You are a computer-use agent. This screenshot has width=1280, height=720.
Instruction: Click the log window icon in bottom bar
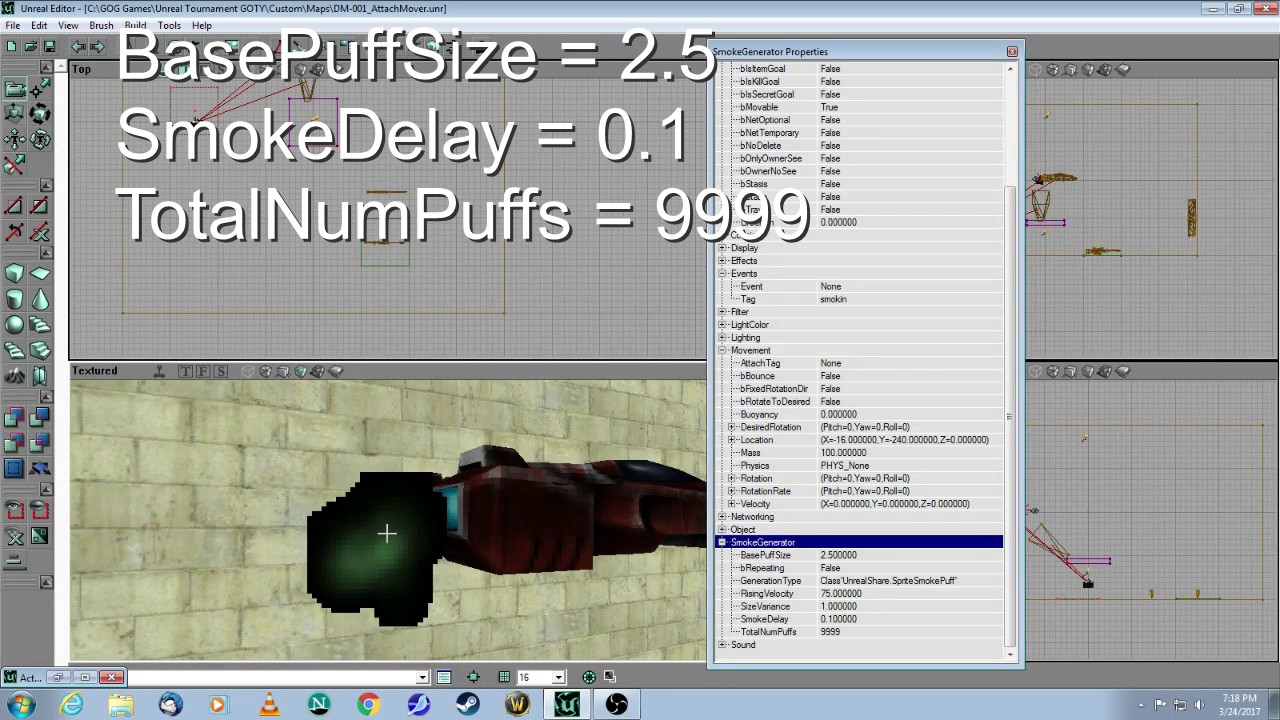click(x=443, y=677)
